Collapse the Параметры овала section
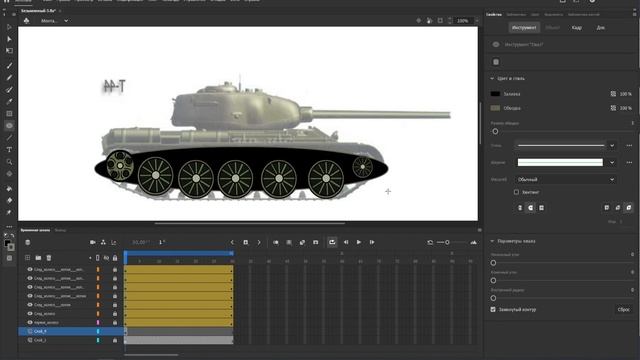 pos(492,241)
